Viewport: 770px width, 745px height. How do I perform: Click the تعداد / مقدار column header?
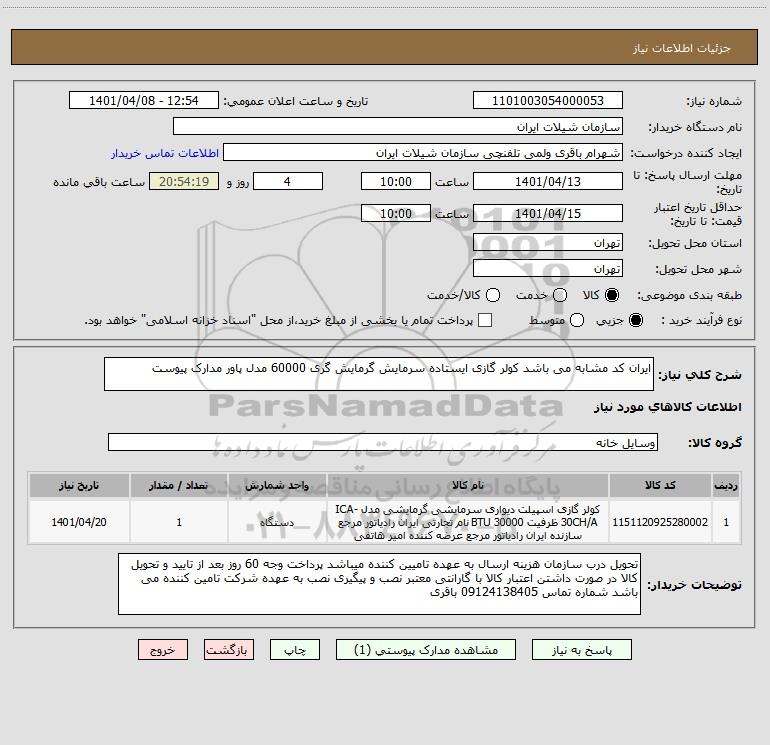click(179, 485)
